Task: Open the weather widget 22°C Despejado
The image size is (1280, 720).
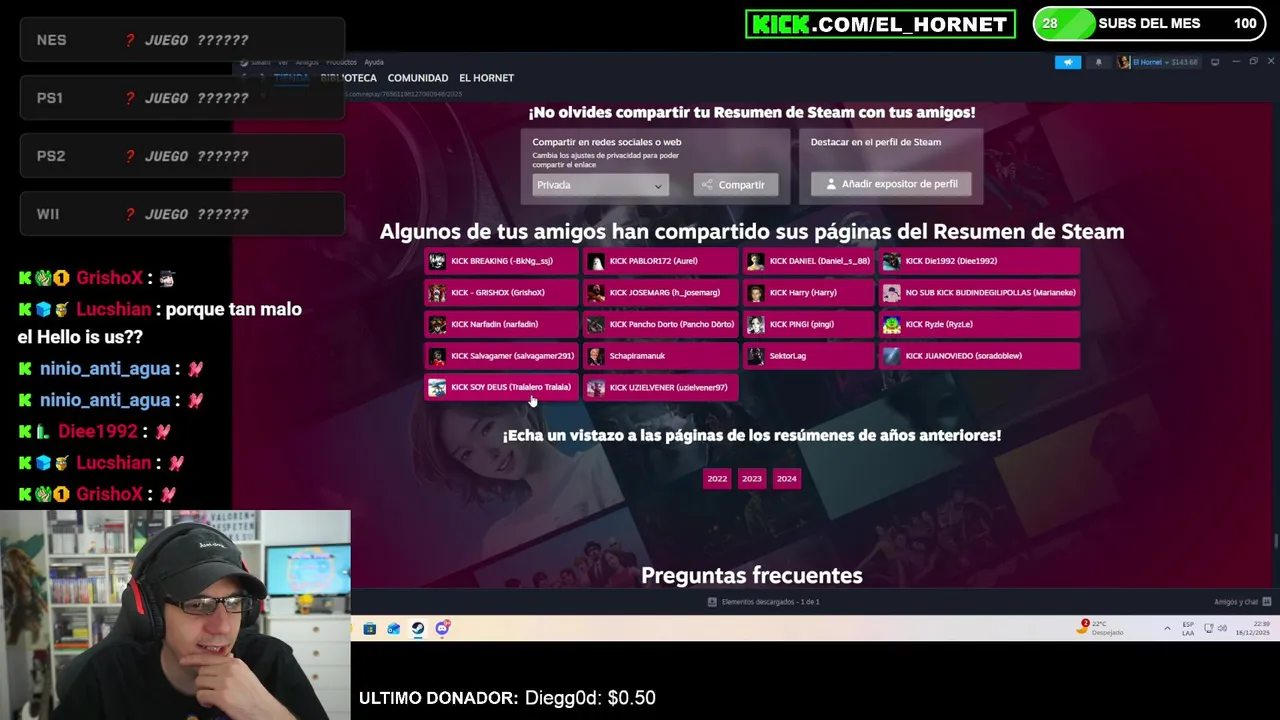Action: (1102, 628)
